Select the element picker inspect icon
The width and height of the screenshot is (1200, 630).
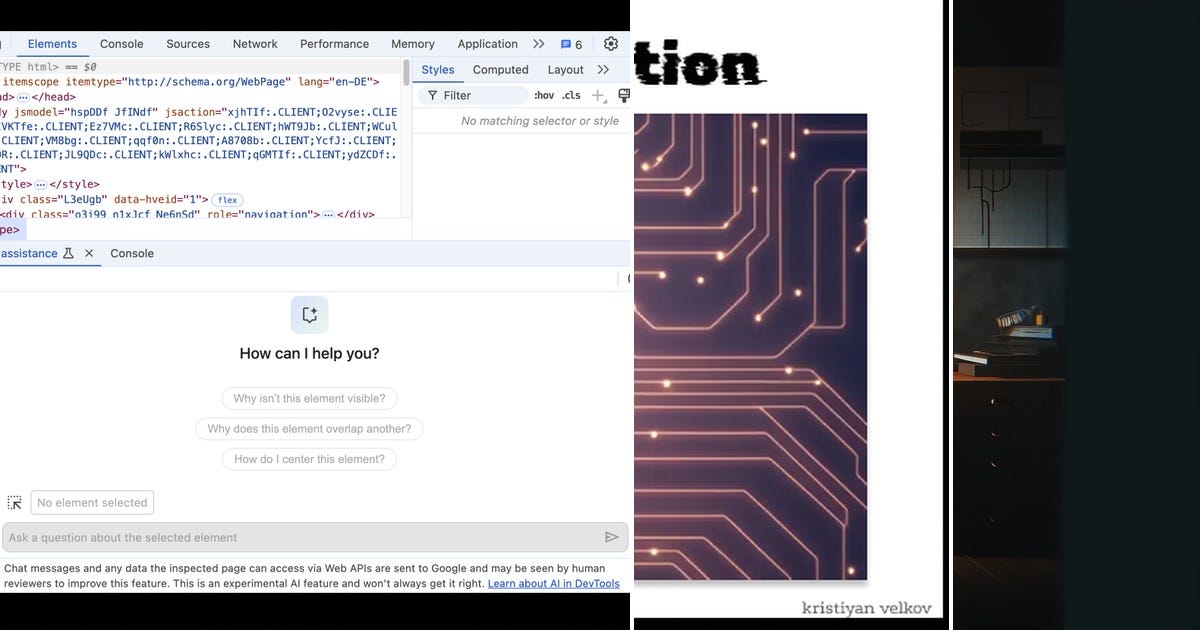pos(15,502)
